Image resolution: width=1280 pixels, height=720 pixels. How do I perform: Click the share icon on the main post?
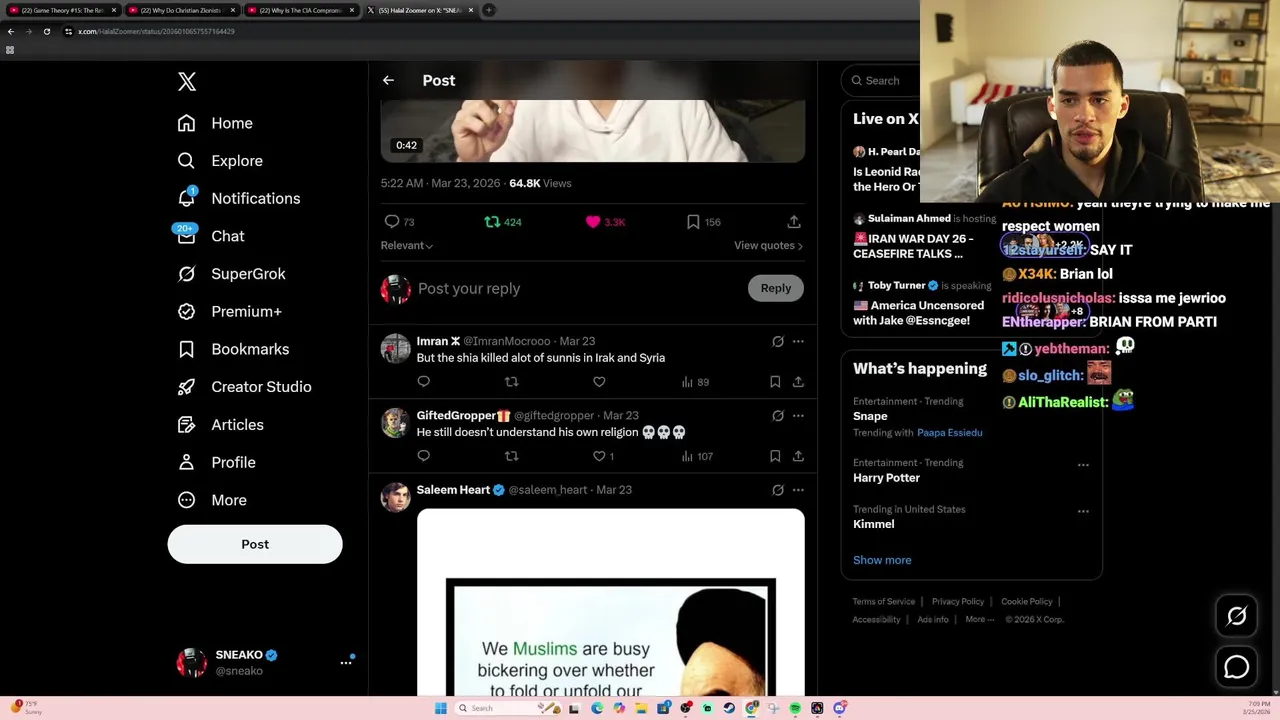(x=794, y=222)
